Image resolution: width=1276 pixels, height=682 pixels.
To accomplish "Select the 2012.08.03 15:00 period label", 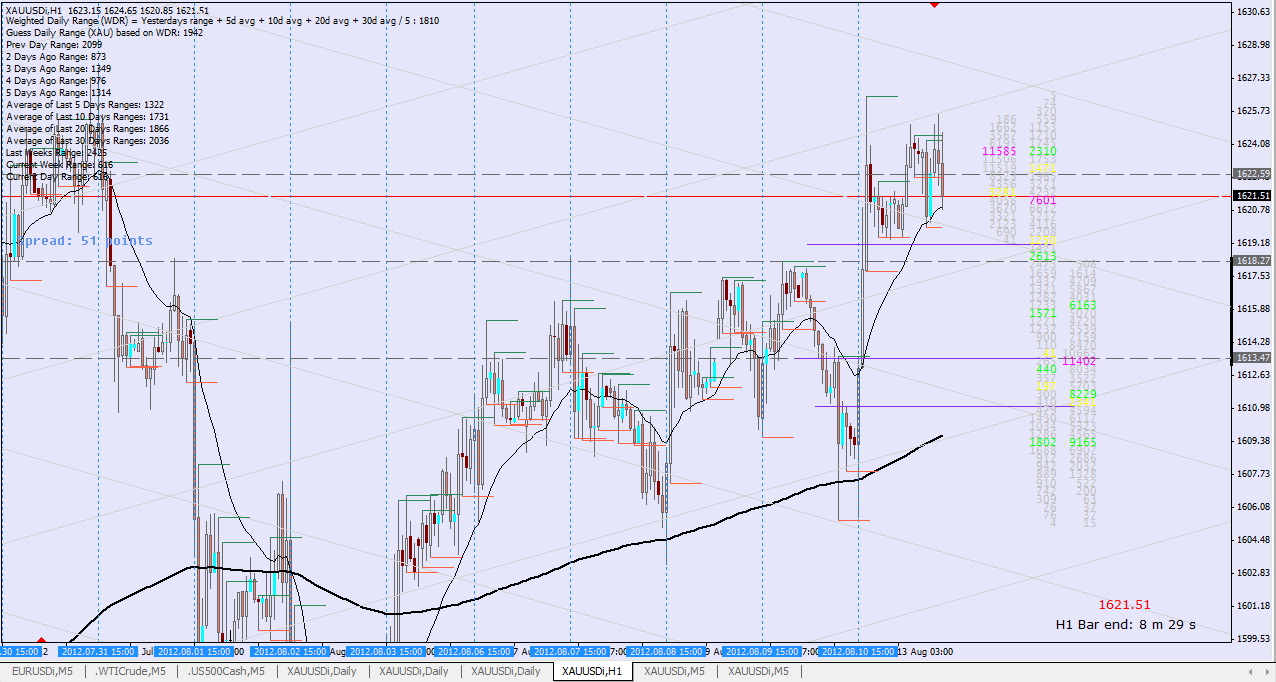I will pyautogui.click(x=386, y=651).
